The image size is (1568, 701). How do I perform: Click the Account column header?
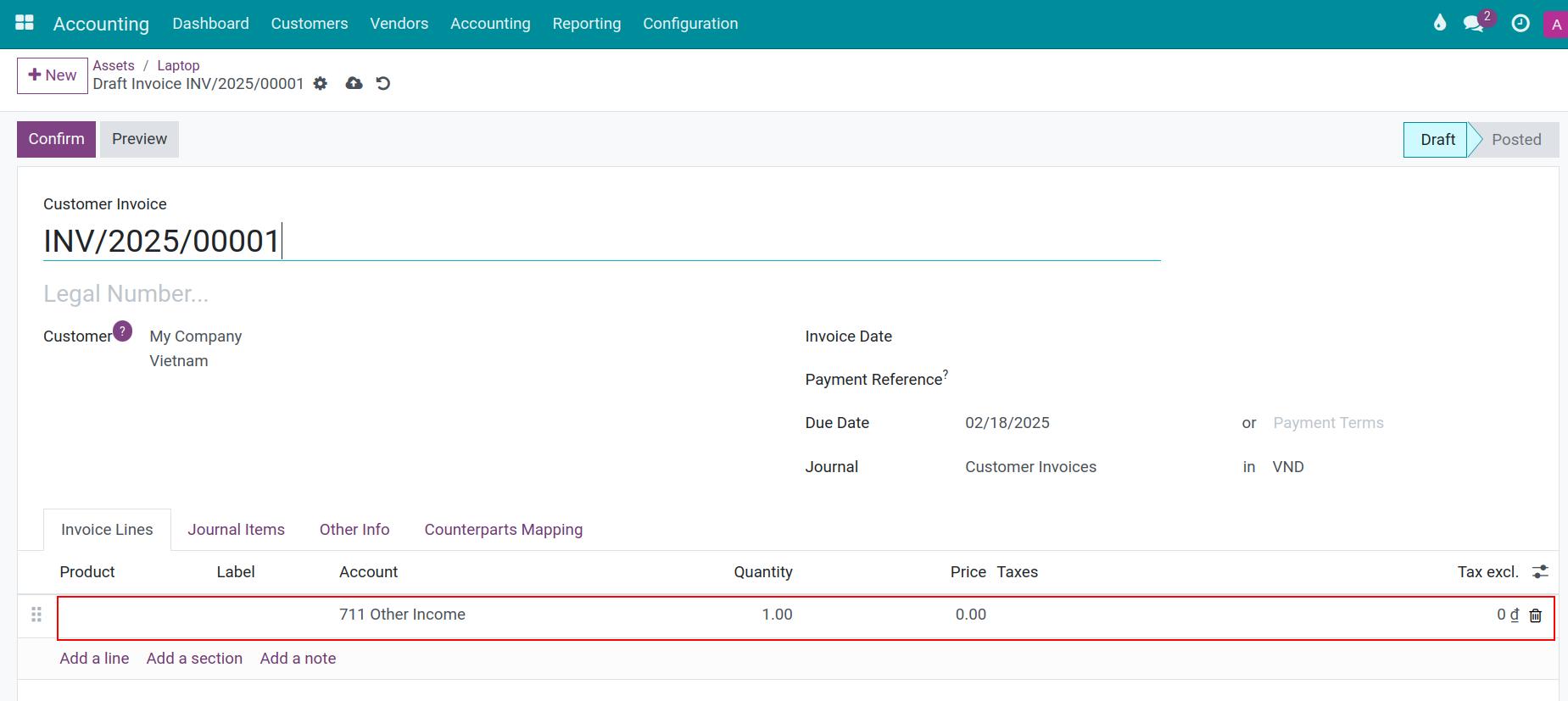pos(368,572)
